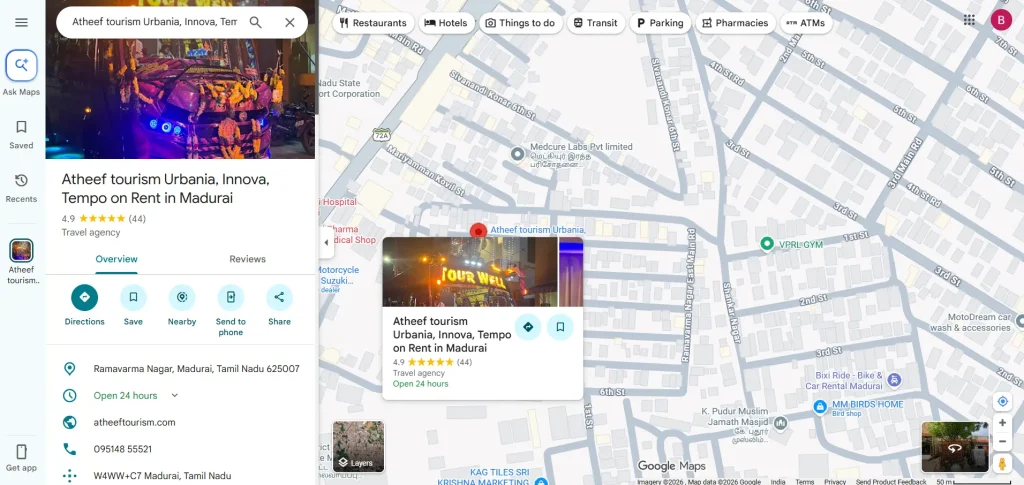
Task: Open Recents history
Action: (x=22, y=188)
